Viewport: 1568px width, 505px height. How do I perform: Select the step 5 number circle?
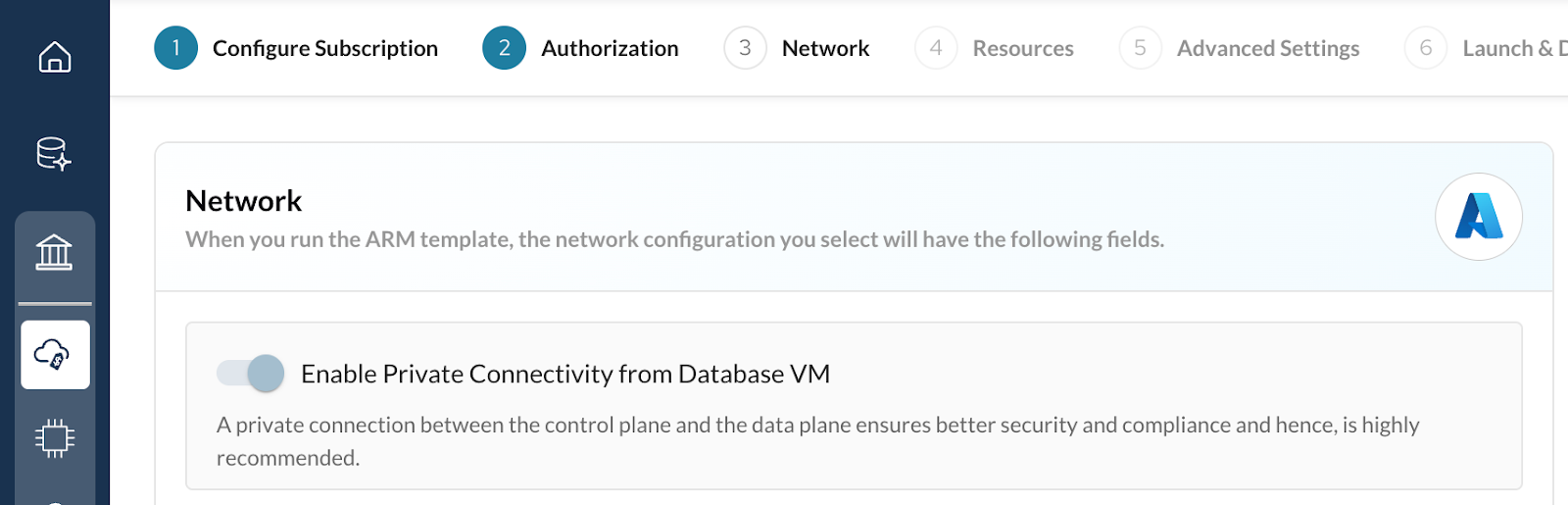(x=1140, y=48)
